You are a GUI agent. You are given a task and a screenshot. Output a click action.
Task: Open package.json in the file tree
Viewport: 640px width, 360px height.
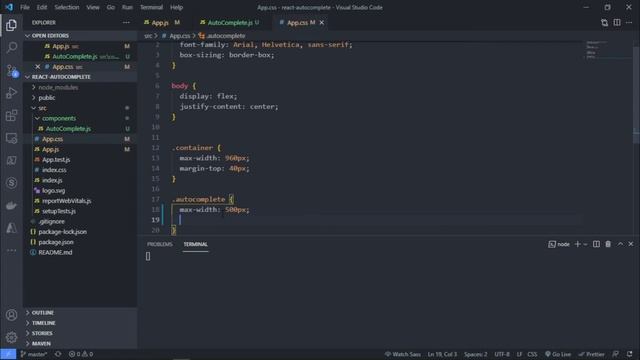[x=56, y=242]
